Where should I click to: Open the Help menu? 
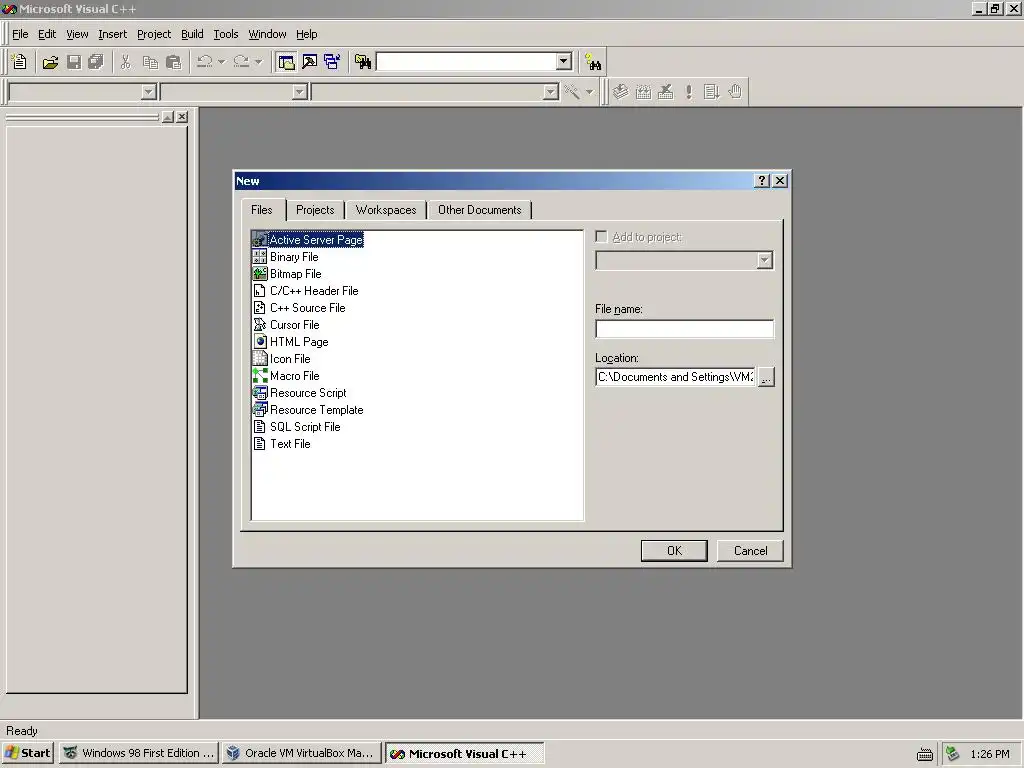click(x=306, y=34)
